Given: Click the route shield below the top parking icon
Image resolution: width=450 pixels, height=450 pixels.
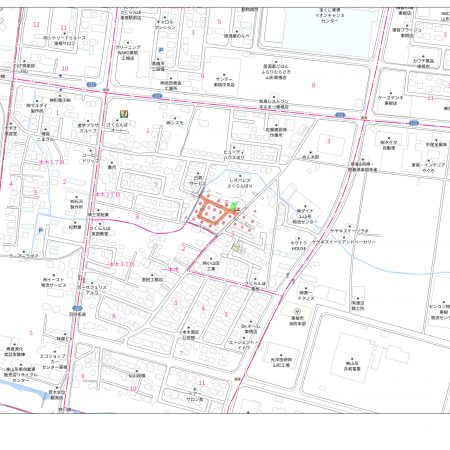Looking at the screenshot, I should point(157,96).
